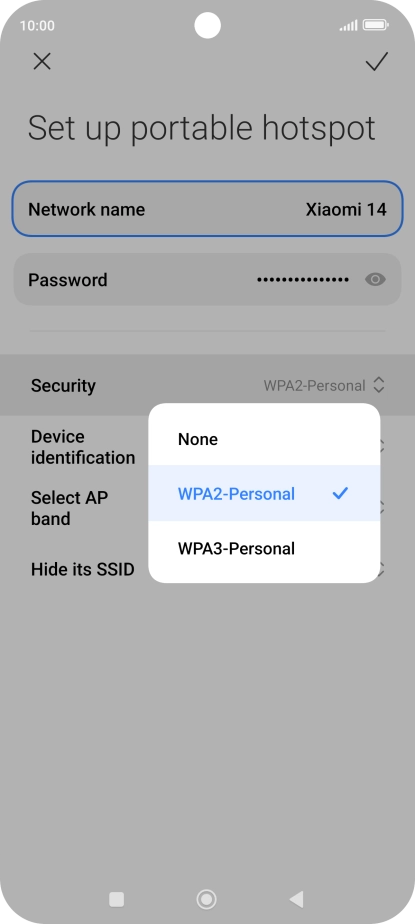The height and width of the screenshot is (924, 415).
Task: Tap the Android back navigation triangle
Action: (x=297, y=899)
